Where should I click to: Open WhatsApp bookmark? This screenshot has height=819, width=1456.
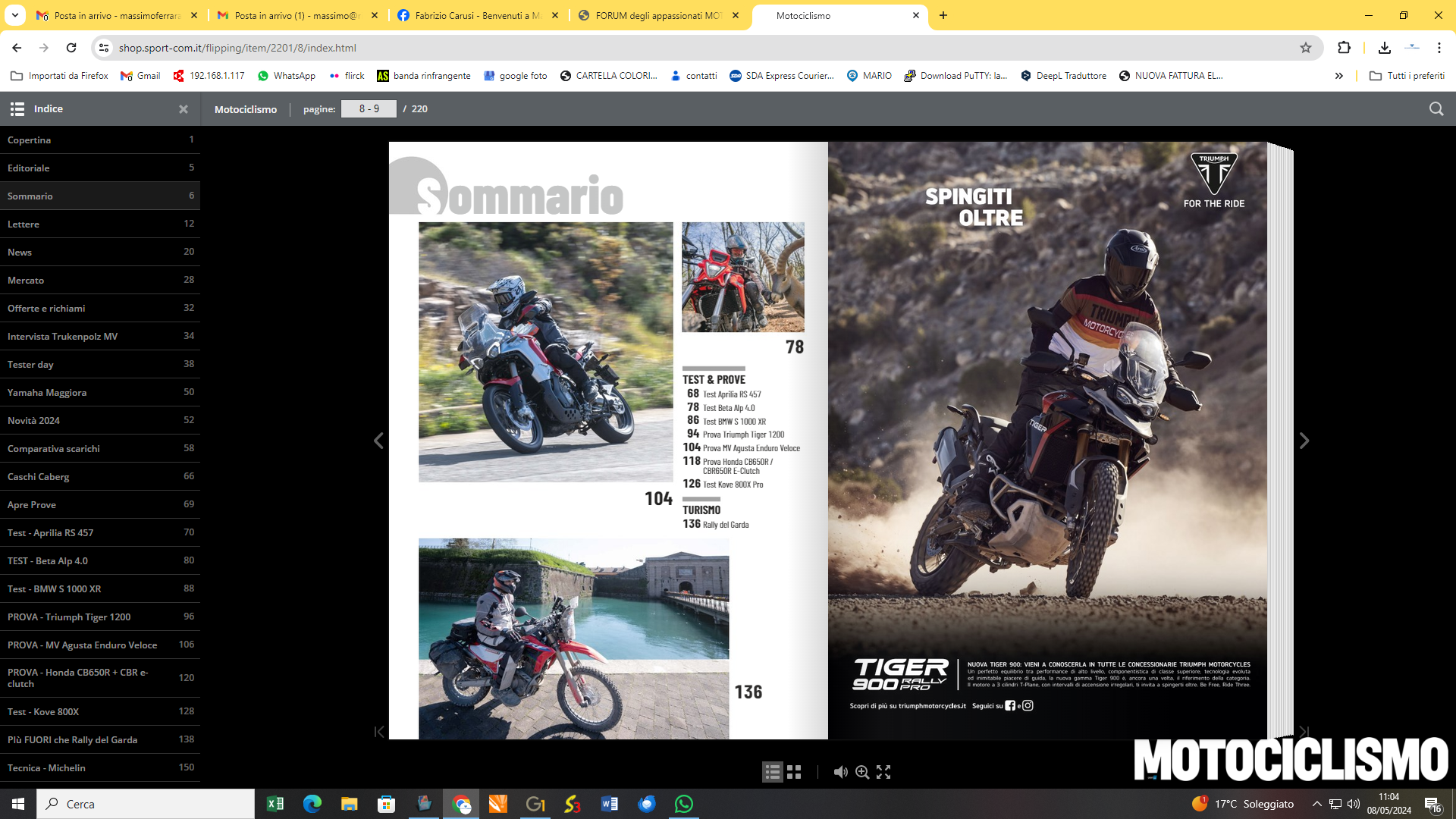tap(287, 76)
